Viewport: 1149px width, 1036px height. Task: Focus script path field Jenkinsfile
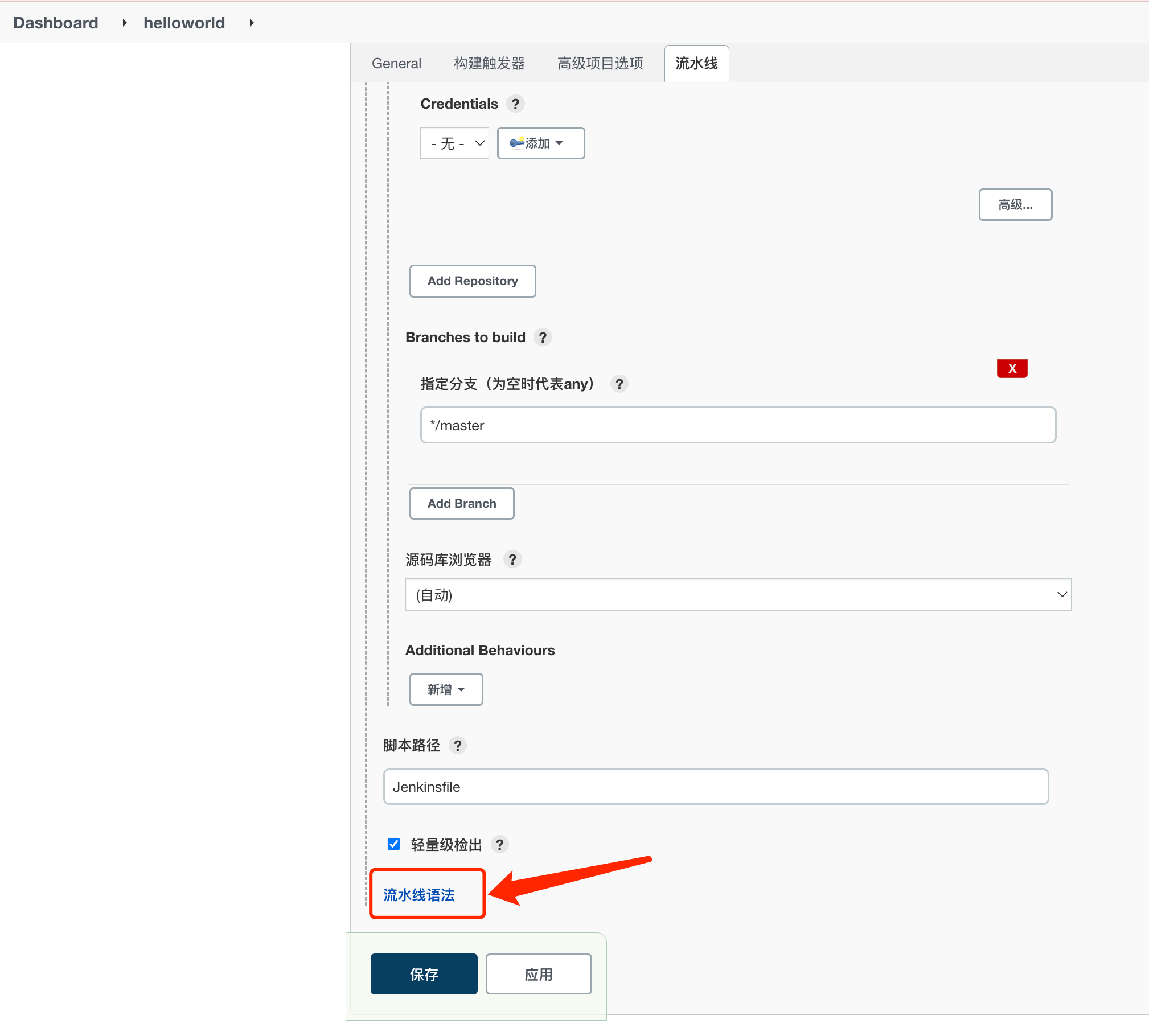(716, 787)
